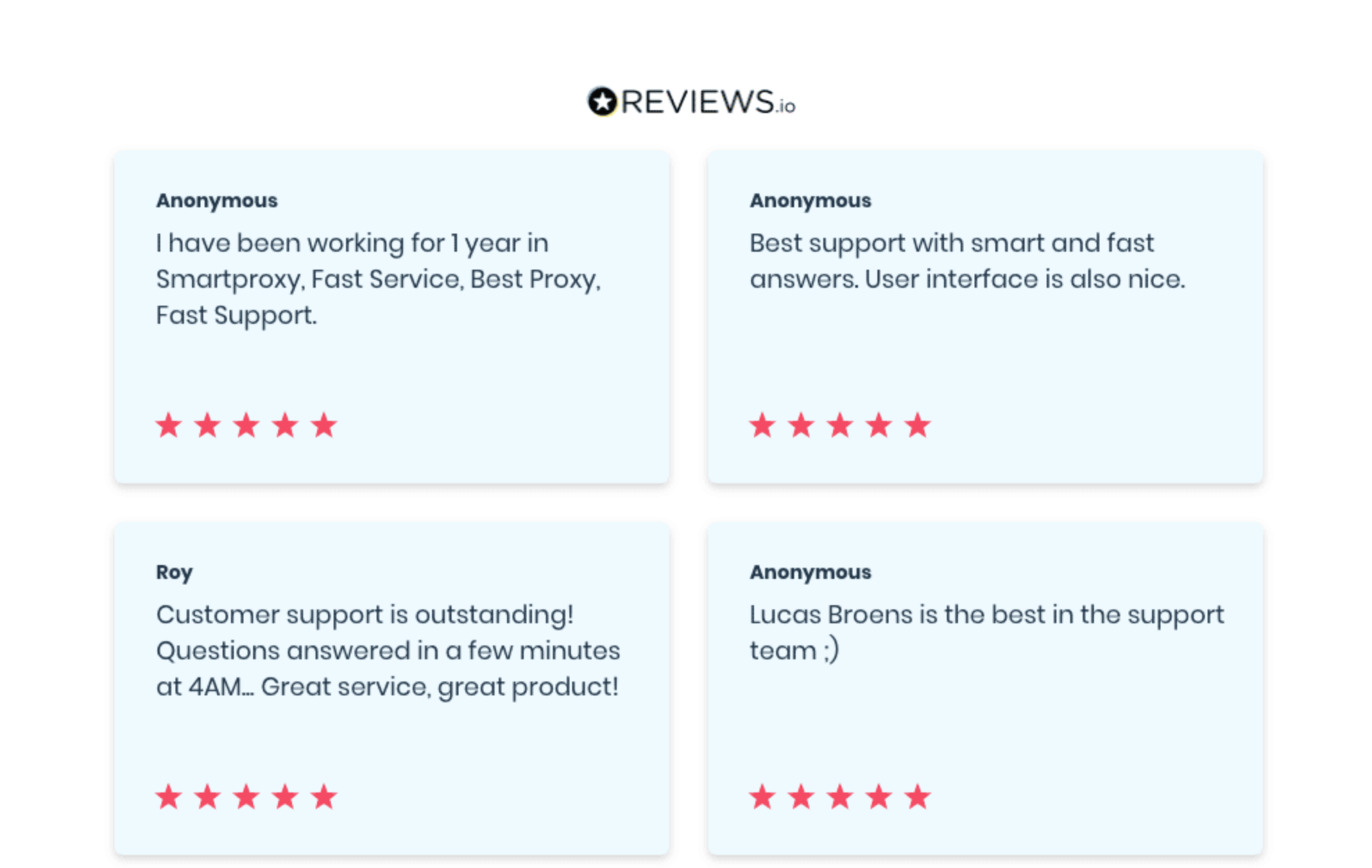Click Anonymous name above the 'Best support' review

click(810, 200)
